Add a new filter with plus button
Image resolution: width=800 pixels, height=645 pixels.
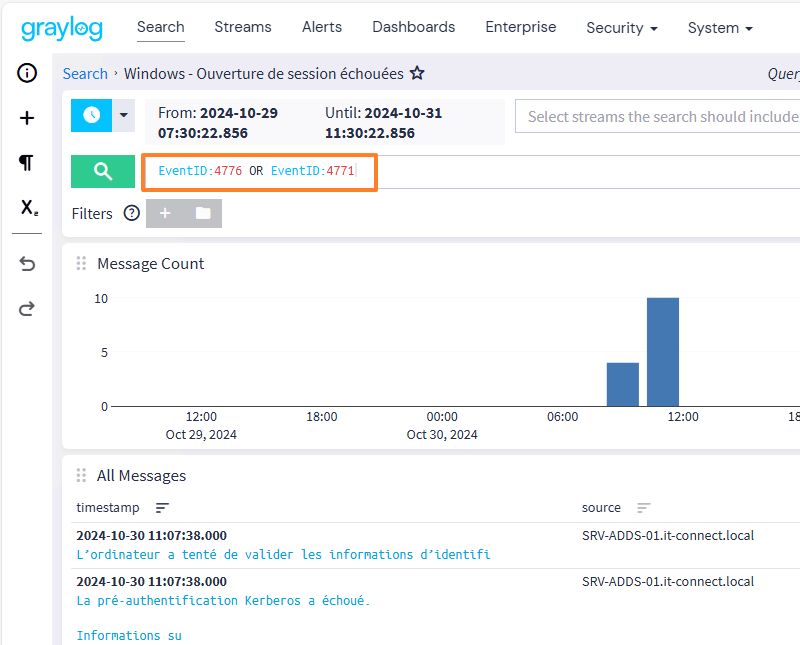point(165,213)
